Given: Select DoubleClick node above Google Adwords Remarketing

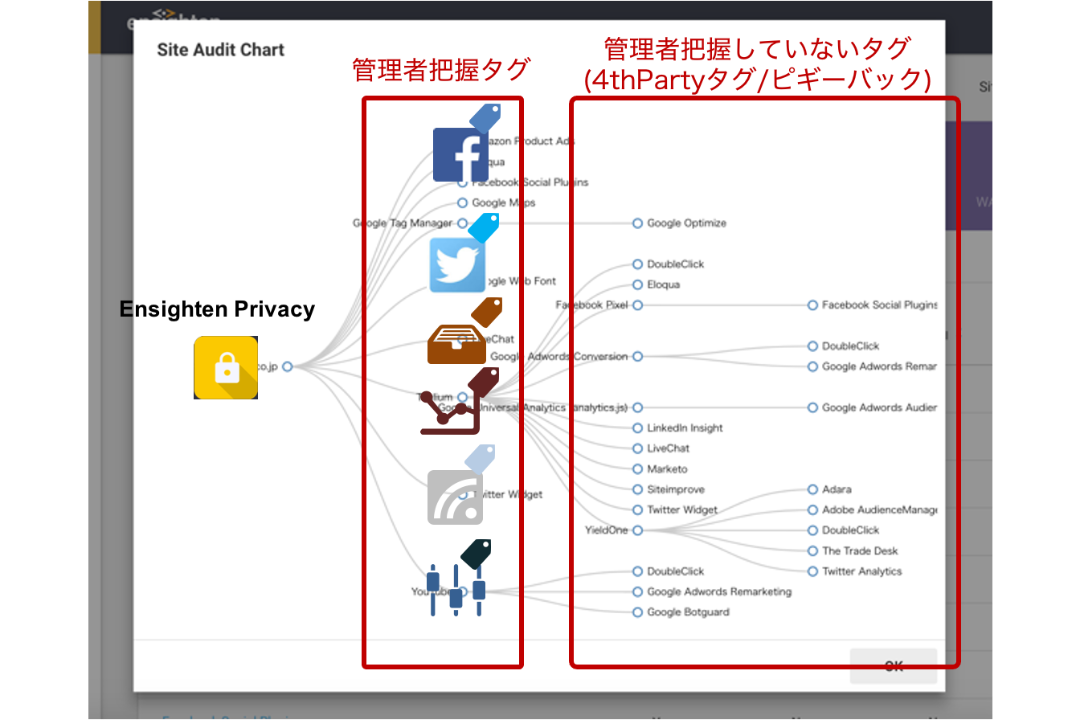Looking at the screenshot, I should [x=637, y=571].
